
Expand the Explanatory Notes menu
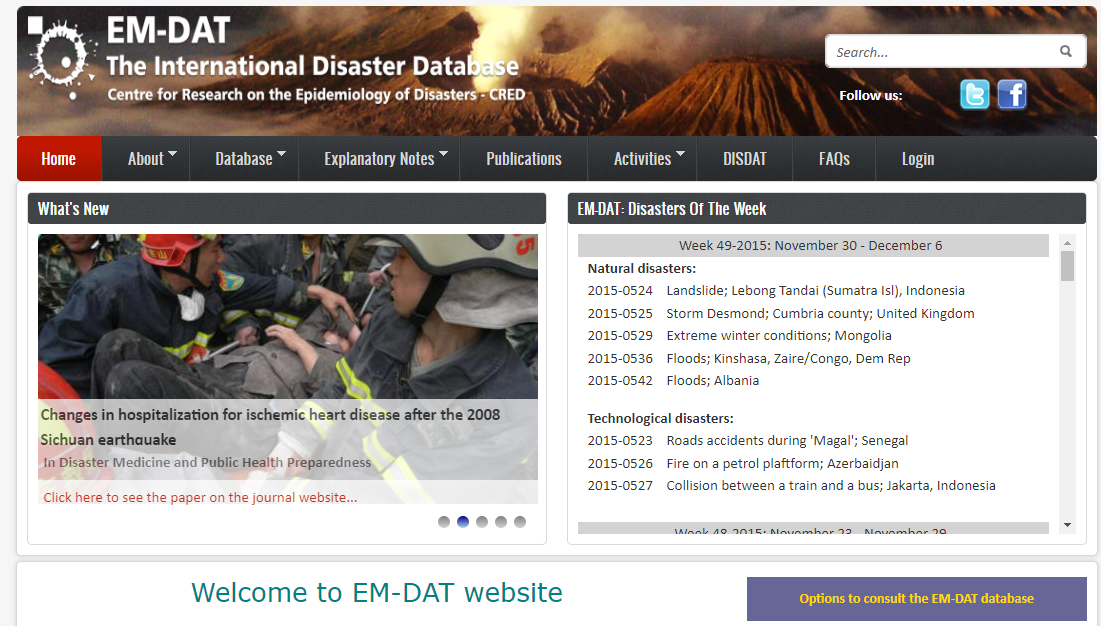[x=379, y=159]
